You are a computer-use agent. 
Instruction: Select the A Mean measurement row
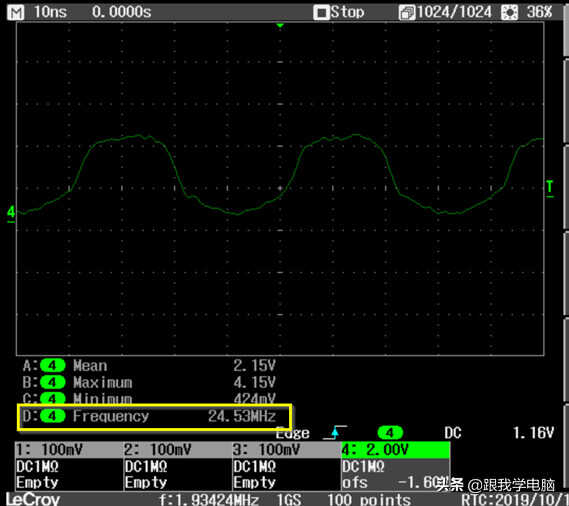pos(150,366)
